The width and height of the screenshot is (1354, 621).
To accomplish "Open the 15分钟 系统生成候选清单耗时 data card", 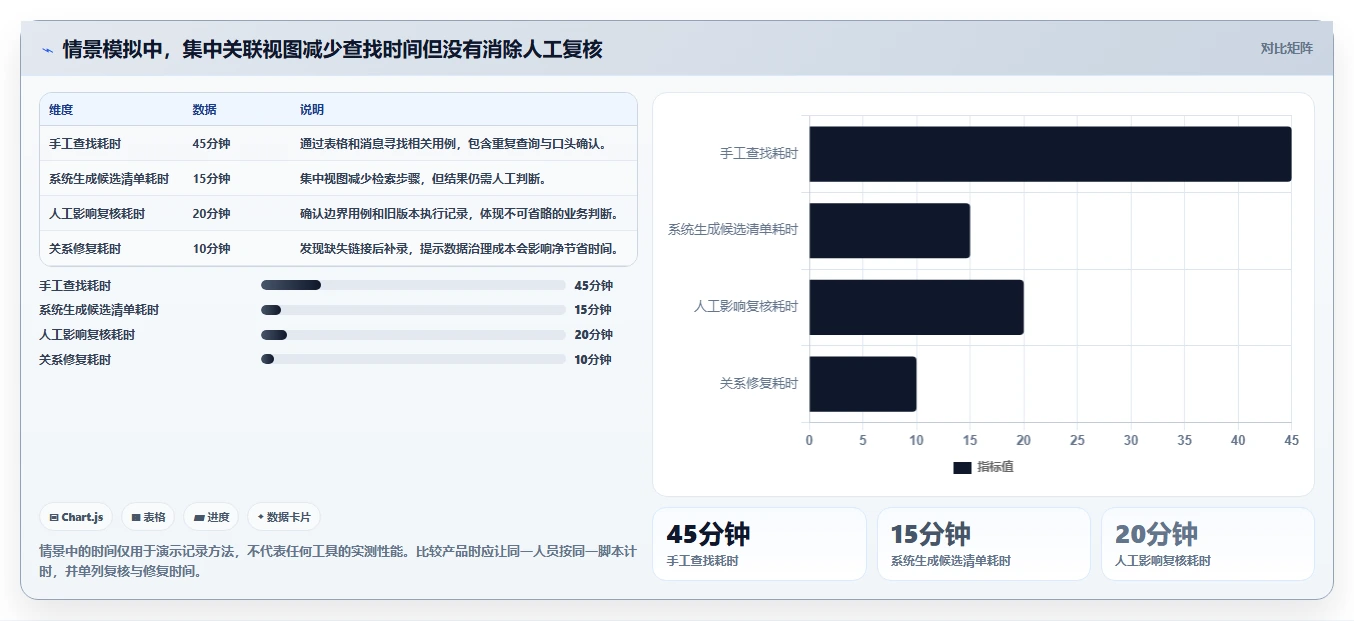I will click(x=984, y=544).
